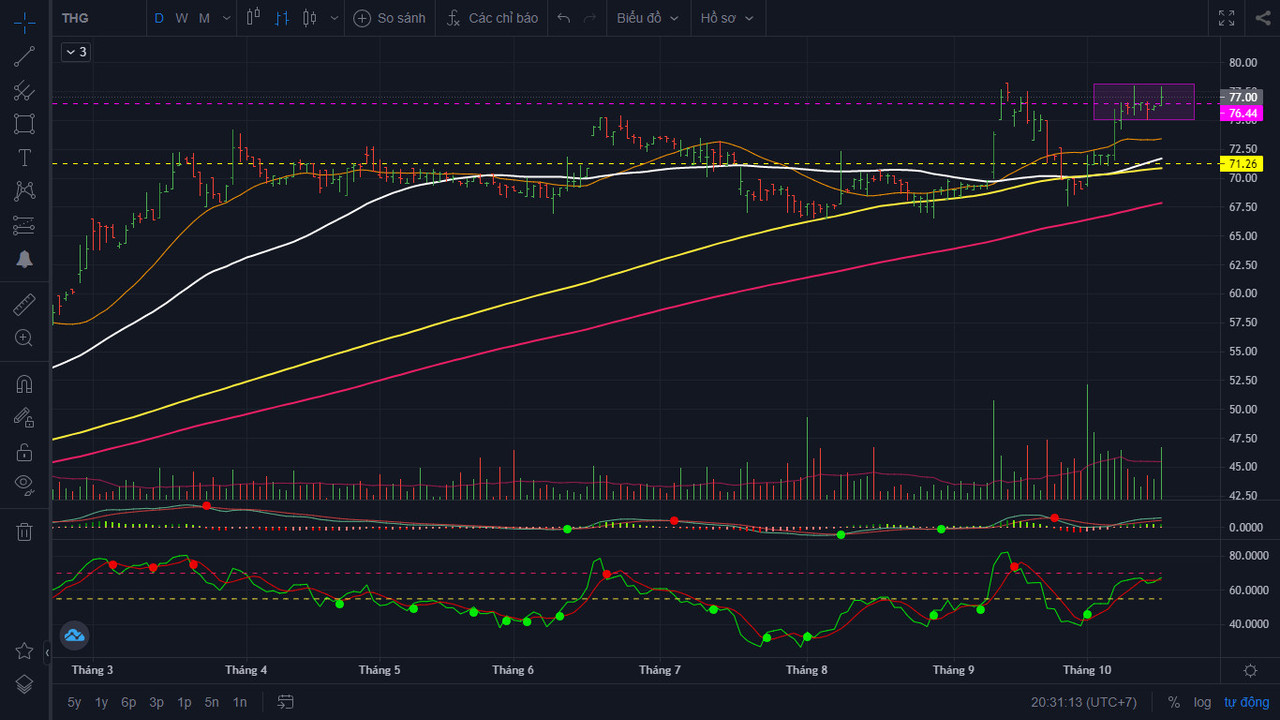Switch to the D daily interval
Viewport: 1280px width, 720px height.
click(x=159, y=18)
